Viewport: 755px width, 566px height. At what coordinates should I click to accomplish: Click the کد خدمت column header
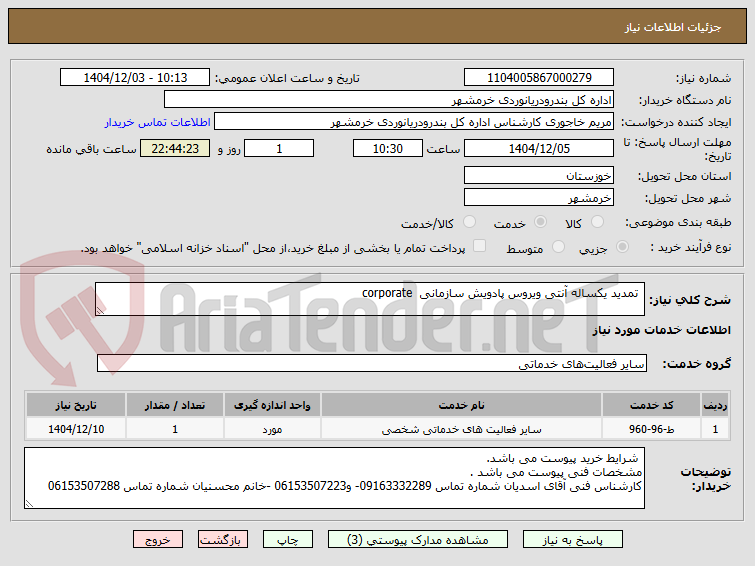click(651, 405)
